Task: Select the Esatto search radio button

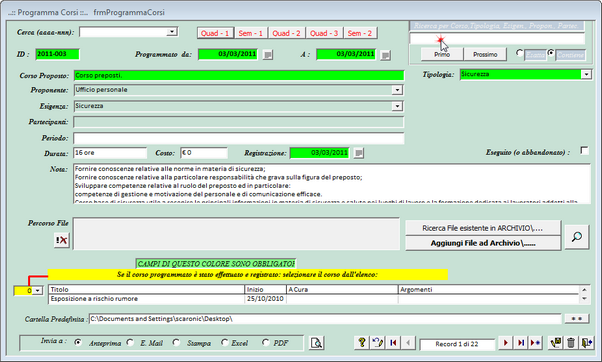Action: (x=519, y=53)
